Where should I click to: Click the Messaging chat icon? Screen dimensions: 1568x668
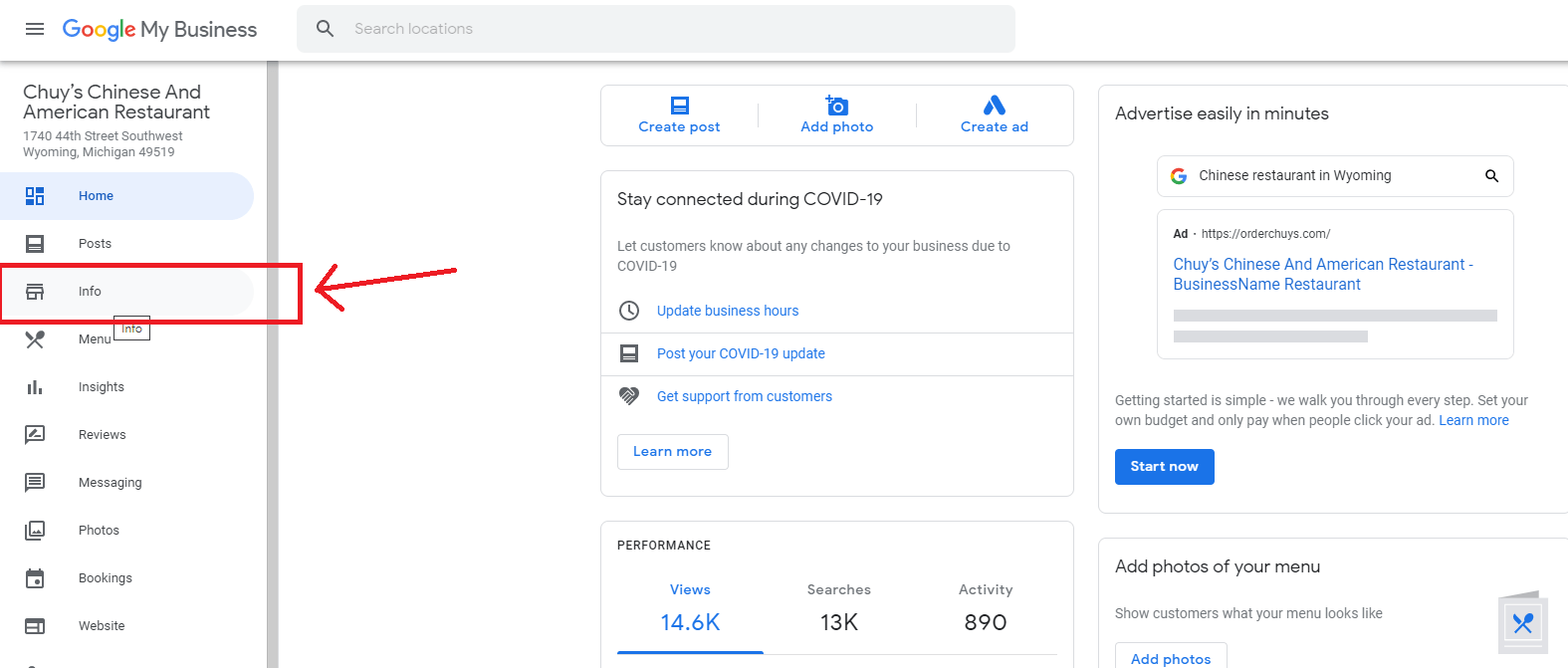coord(35,483)
